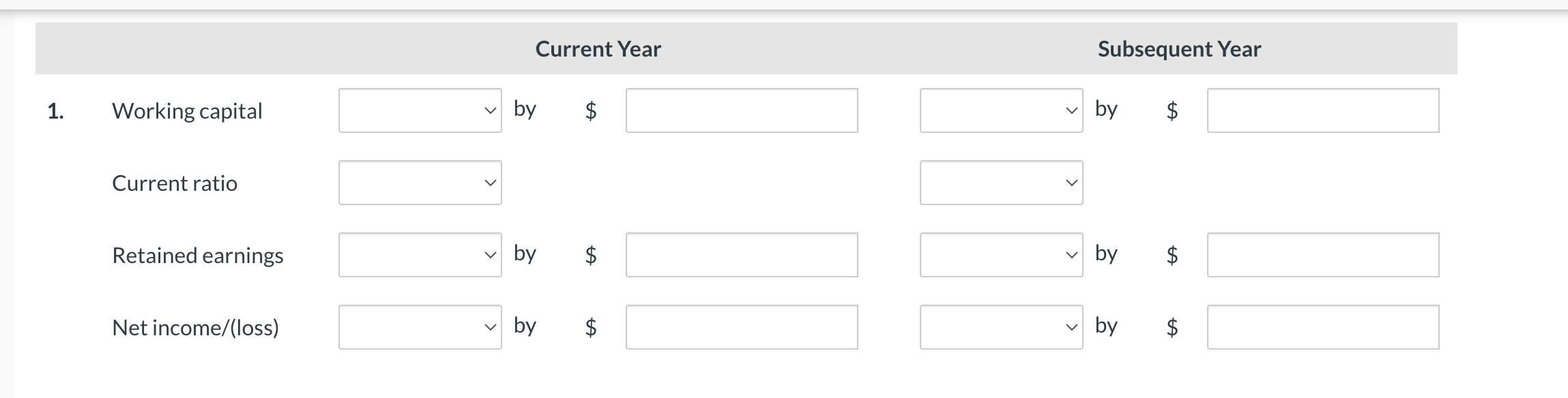Open the Working capital Current Year dropdown
The height and width of the screenshot is (398, 1568).
pos(419,110)
